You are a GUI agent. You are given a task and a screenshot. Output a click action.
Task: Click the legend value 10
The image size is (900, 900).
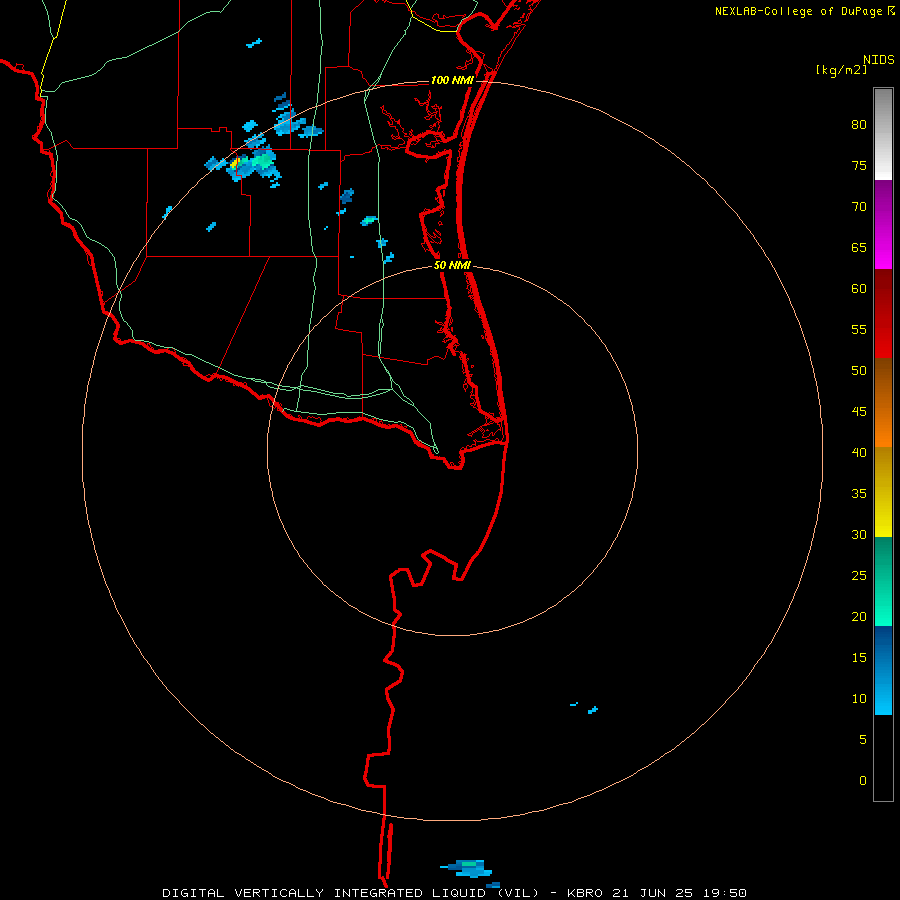(859, 699)
